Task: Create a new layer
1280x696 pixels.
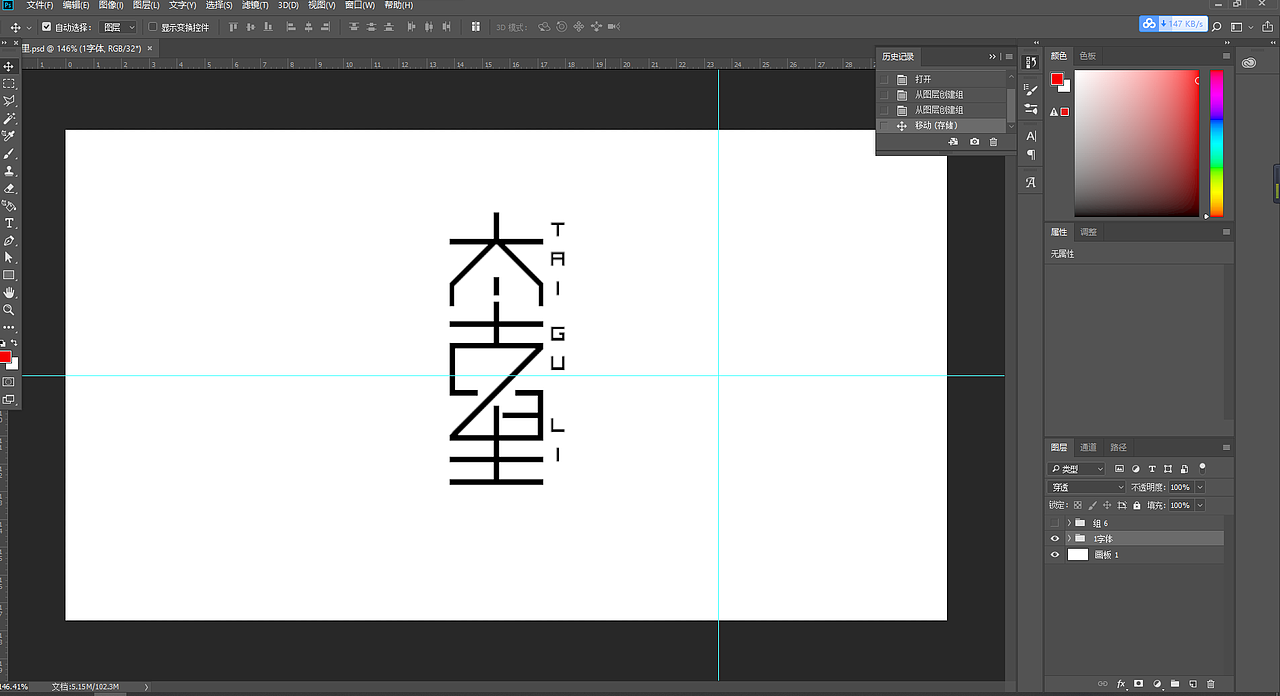Action: click(x=1193, y=684)
